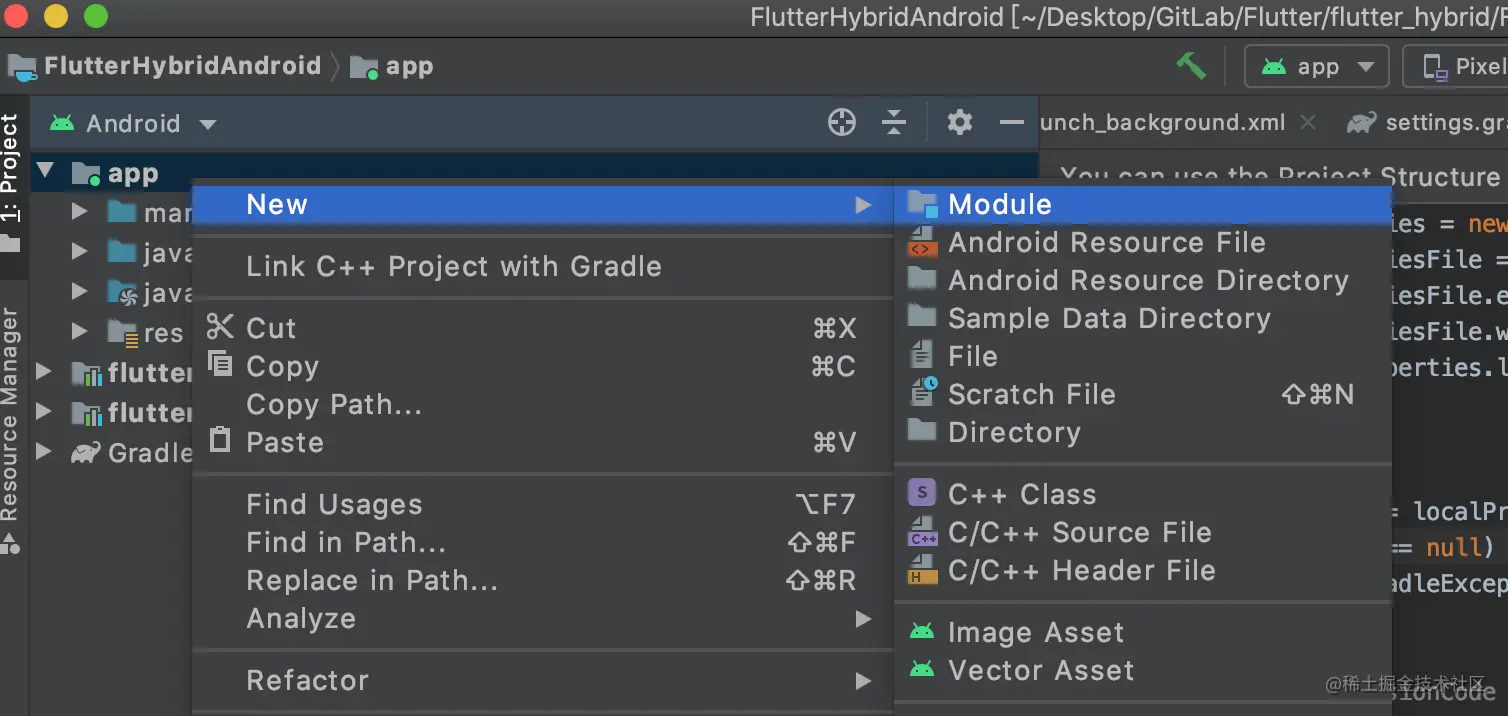Click the Android Resource File icon
The image size is (1508, 716).
(922, 243)
